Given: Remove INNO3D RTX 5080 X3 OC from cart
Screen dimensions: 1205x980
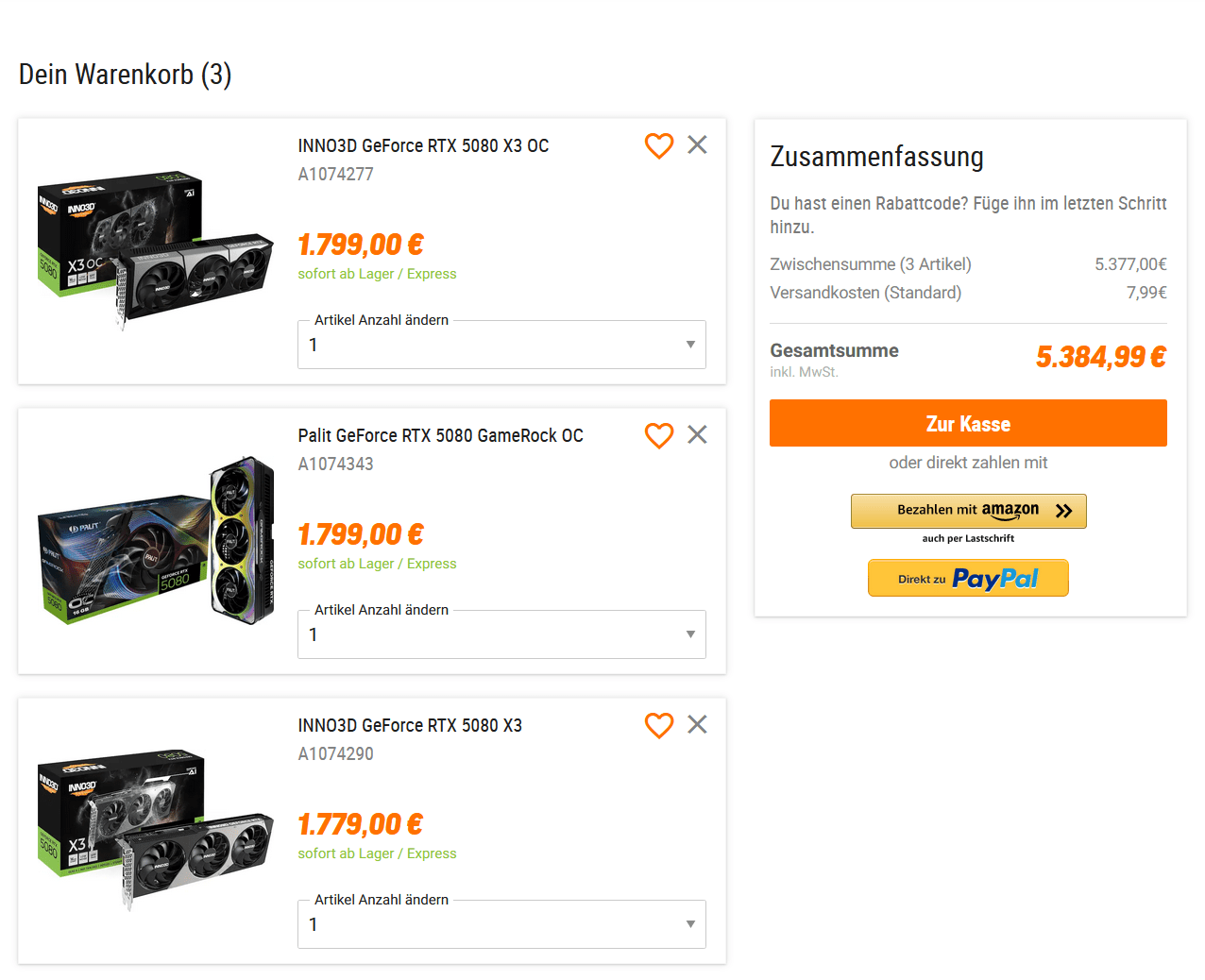Looking at the screenshot, I should [697, 144].
